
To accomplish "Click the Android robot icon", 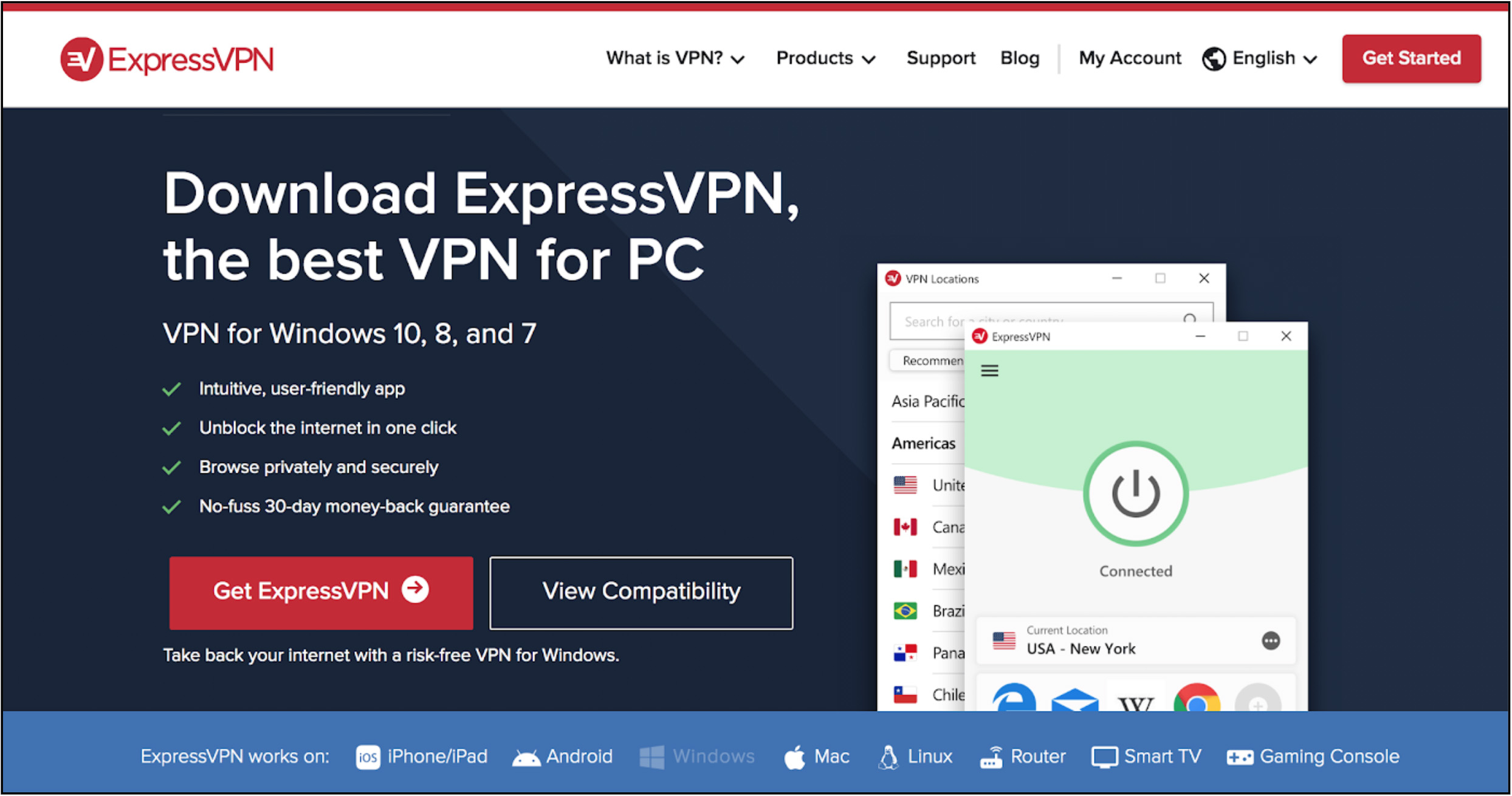I will (526, 758).
